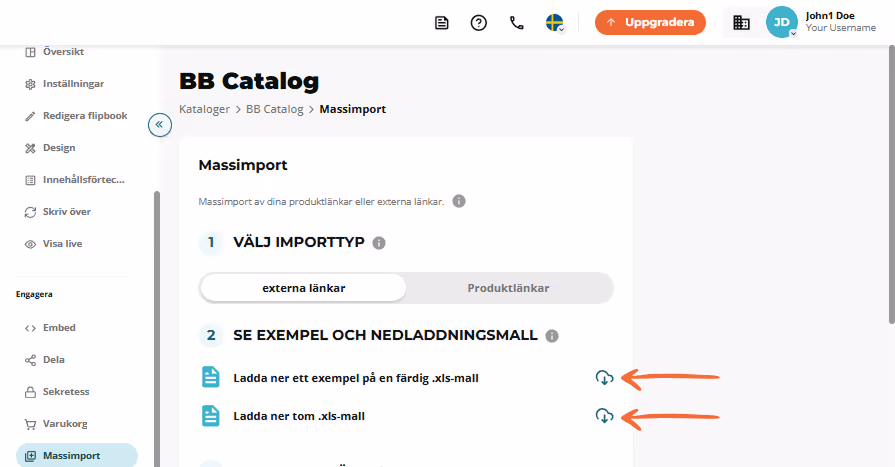This screenshot has height=467, width=895.
Task: Go to BB Catalog breadcrumb link
Action: 275,109
